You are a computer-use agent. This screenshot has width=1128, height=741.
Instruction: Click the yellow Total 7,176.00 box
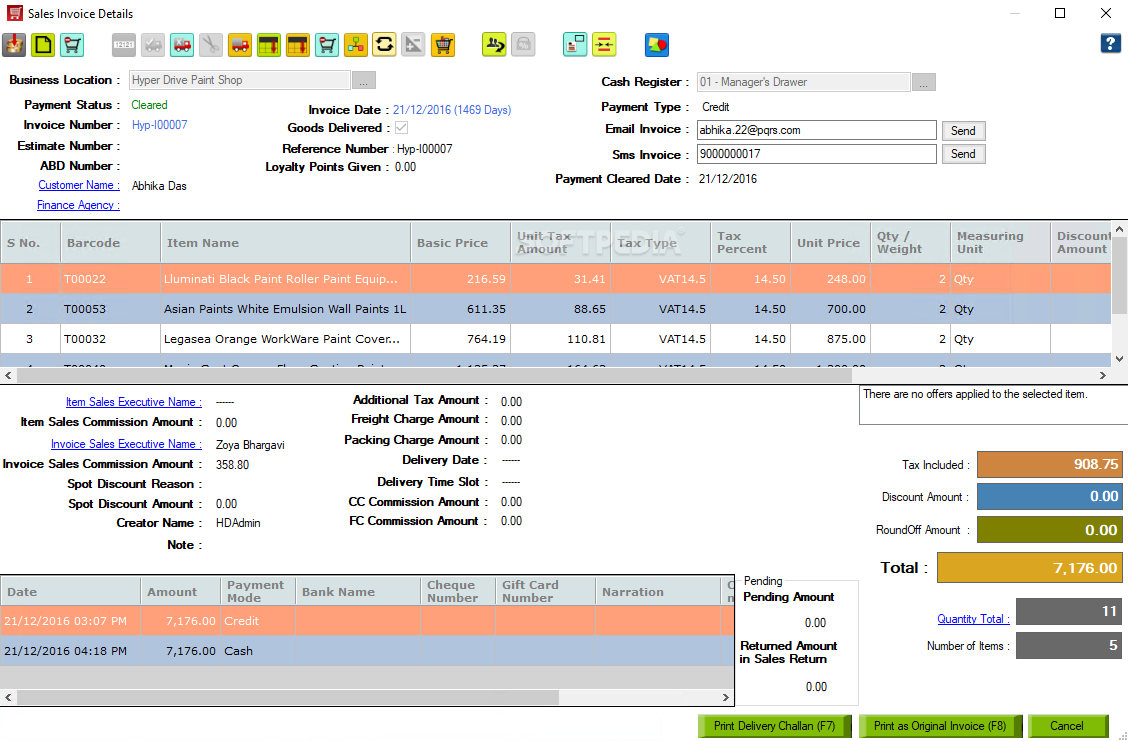1029,568
